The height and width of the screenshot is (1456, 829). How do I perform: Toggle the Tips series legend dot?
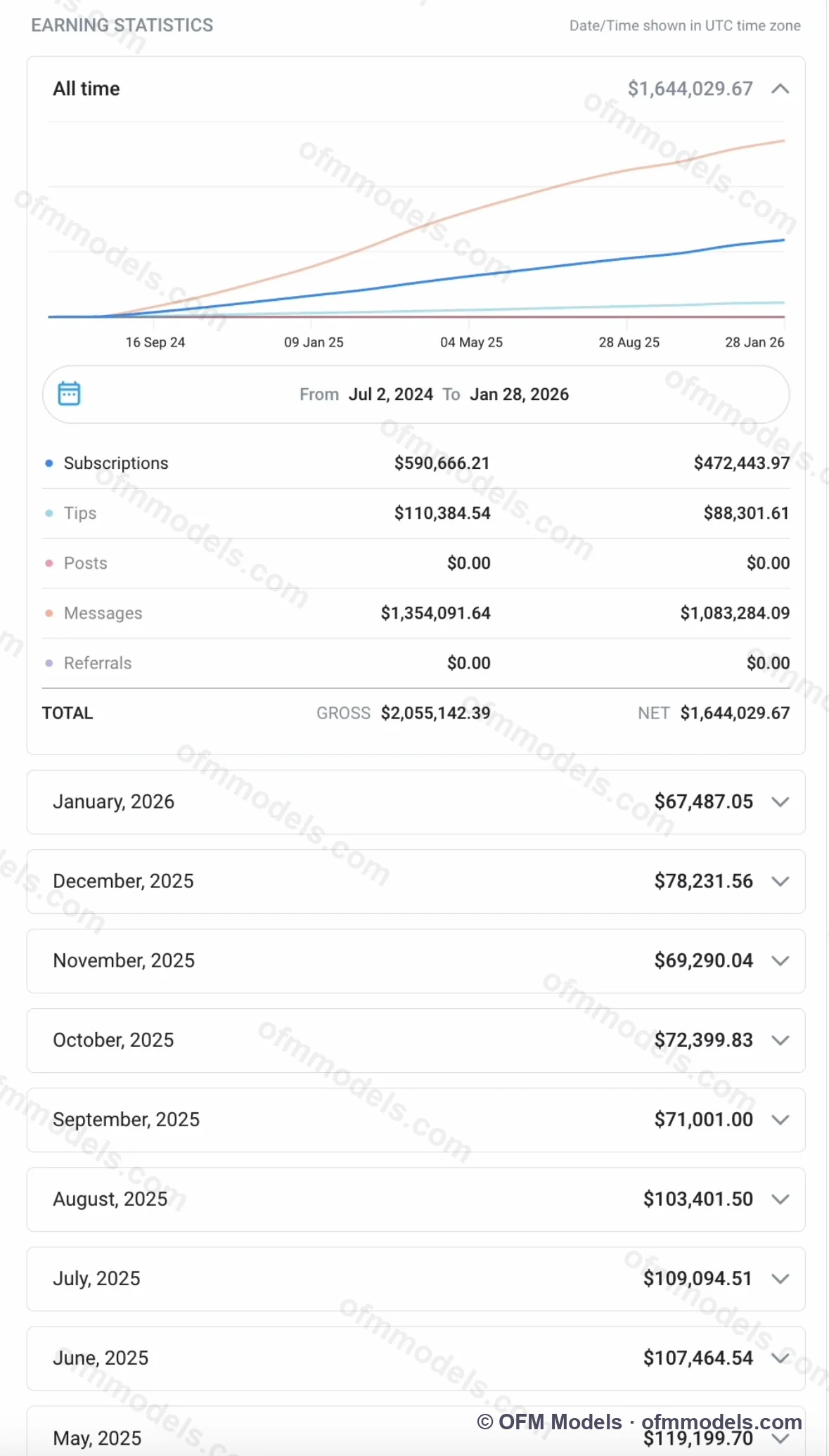[49, 513]
